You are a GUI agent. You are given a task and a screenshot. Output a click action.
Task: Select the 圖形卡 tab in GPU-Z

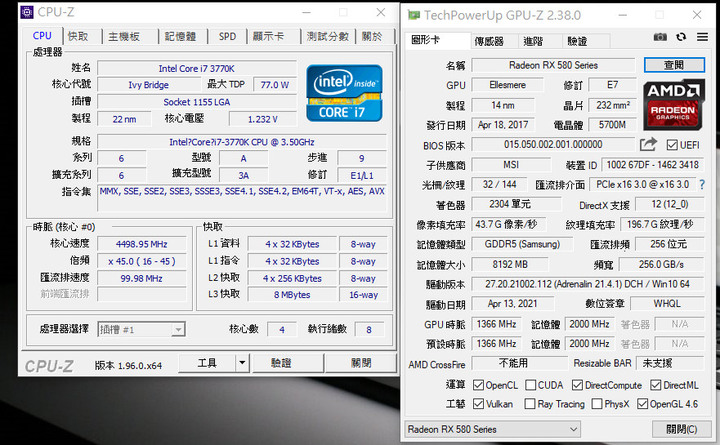pos(438,40)
